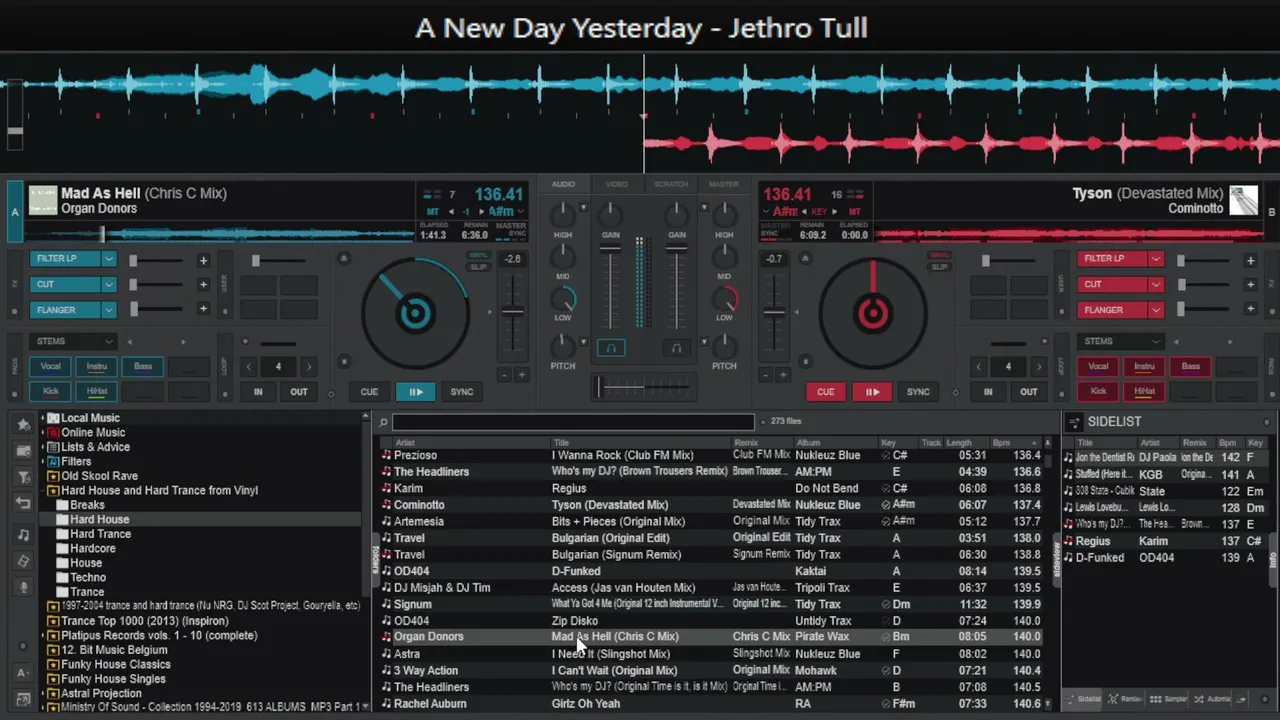The height and width of the screenshot is (720, 1280).
Task: Click the browser search input field
Action: pos(573,422)
